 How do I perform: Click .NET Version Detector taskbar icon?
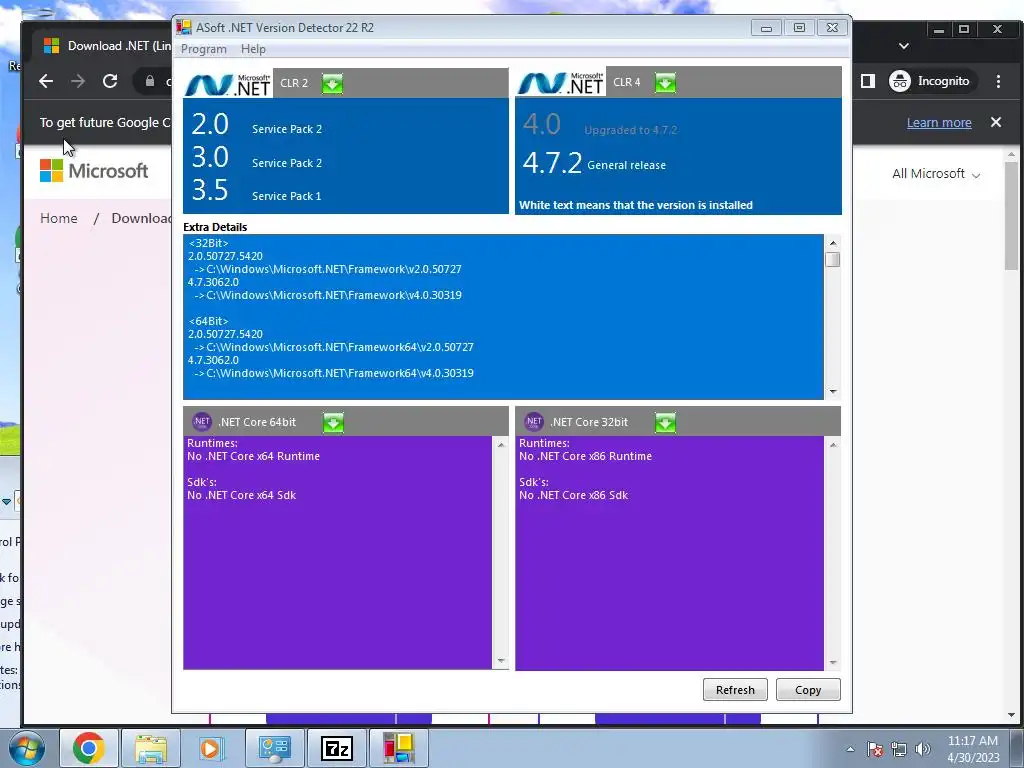point(398,748)
